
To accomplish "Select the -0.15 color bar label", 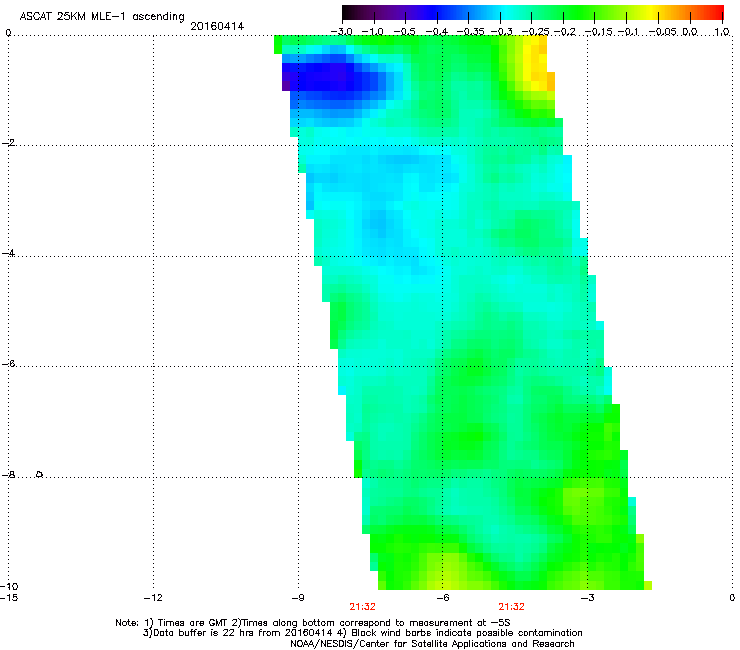I will (x=598, y=32).
